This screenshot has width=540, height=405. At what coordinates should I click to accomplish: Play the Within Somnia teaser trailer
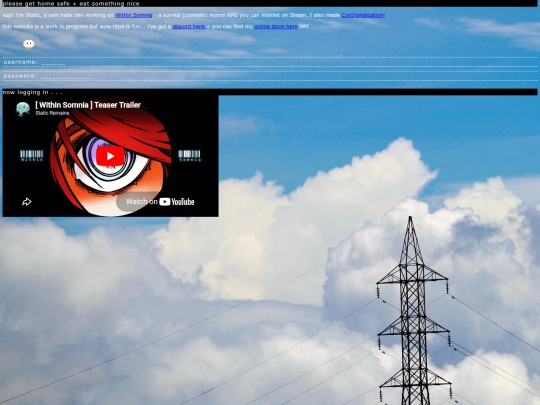[110, 156]
